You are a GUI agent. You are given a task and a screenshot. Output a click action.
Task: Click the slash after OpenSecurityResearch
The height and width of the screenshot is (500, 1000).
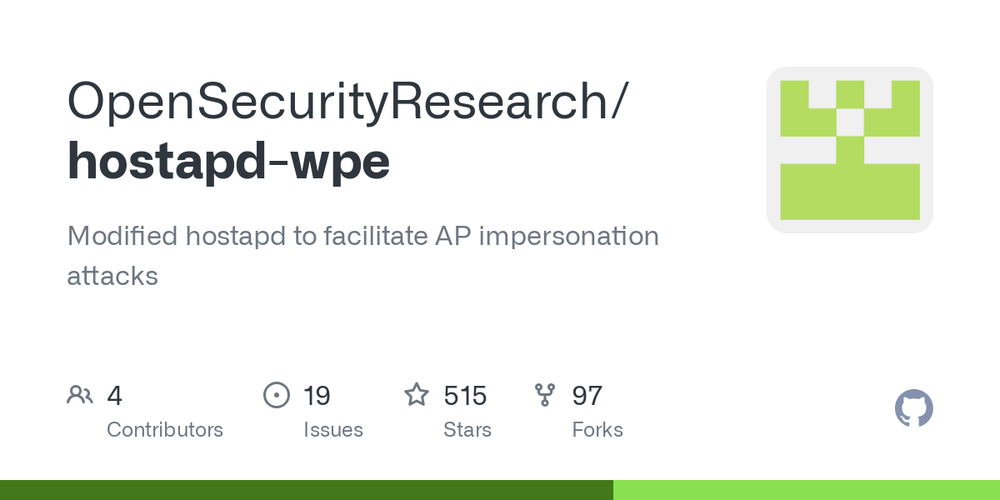pyautogui.click(x=619, y=101)
